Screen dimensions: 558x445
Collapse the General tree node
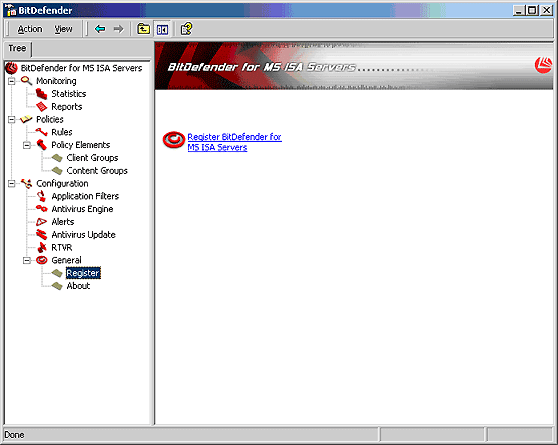coord(27,261)
